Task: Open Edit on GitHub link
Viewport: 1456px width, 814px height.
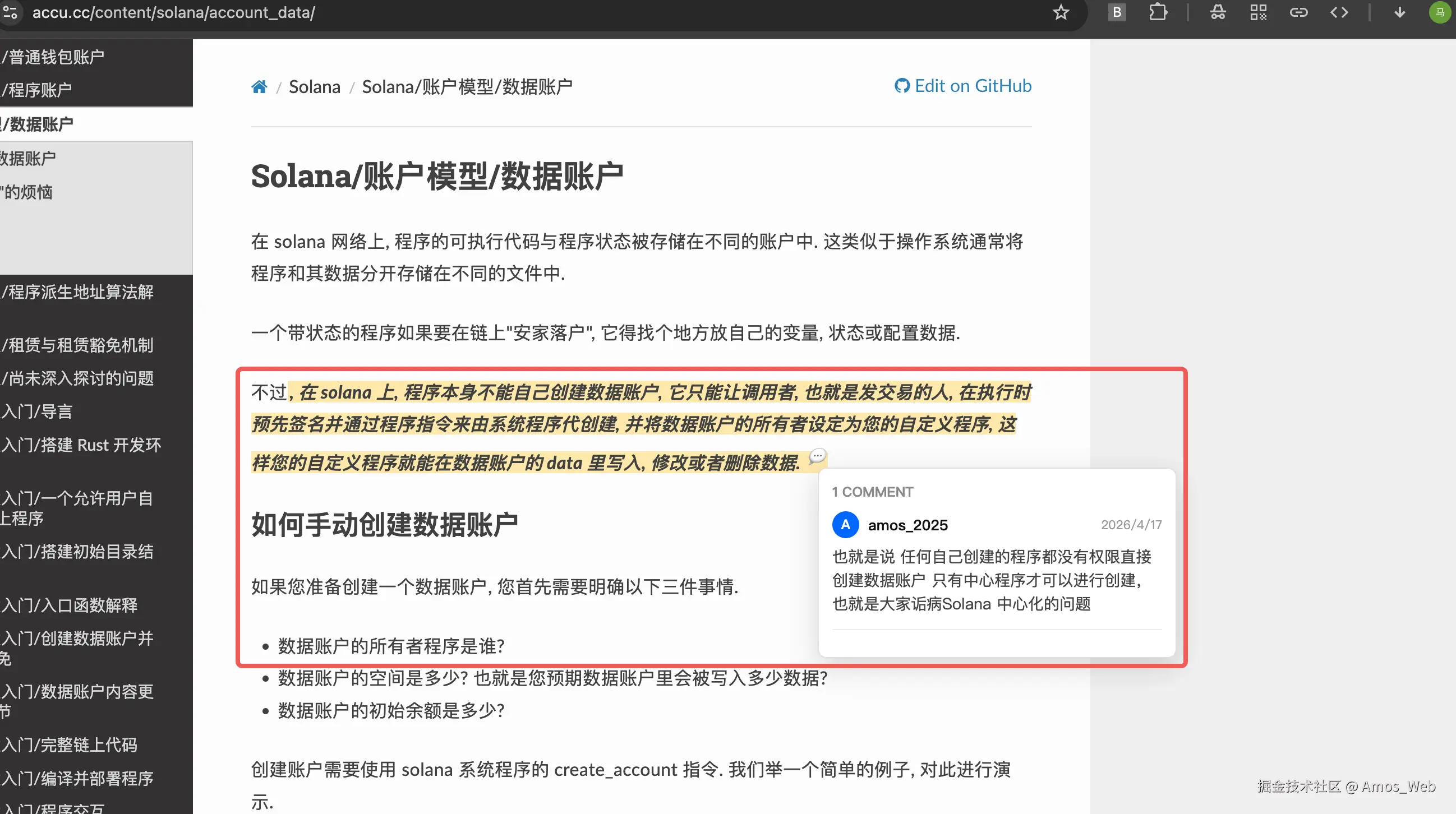Action: (963, 86)
